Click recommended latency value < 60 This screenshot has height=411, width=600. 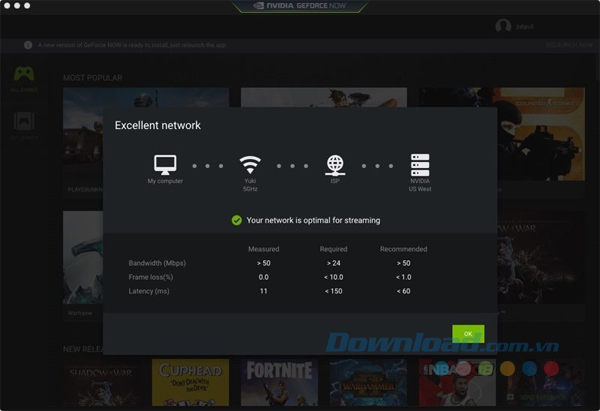[403, 291]
